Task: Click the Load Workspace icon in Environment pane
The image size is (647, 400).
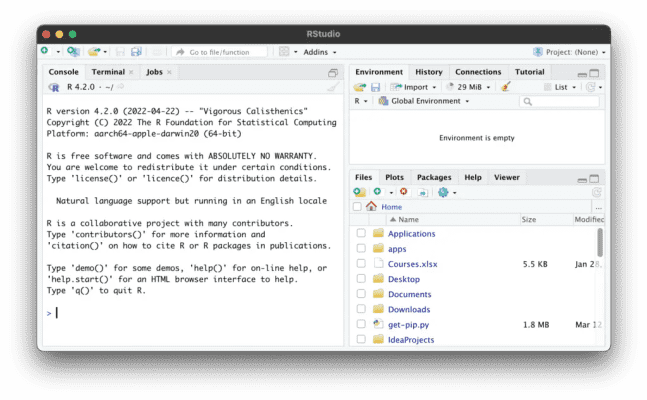Action: pos(360,87)
